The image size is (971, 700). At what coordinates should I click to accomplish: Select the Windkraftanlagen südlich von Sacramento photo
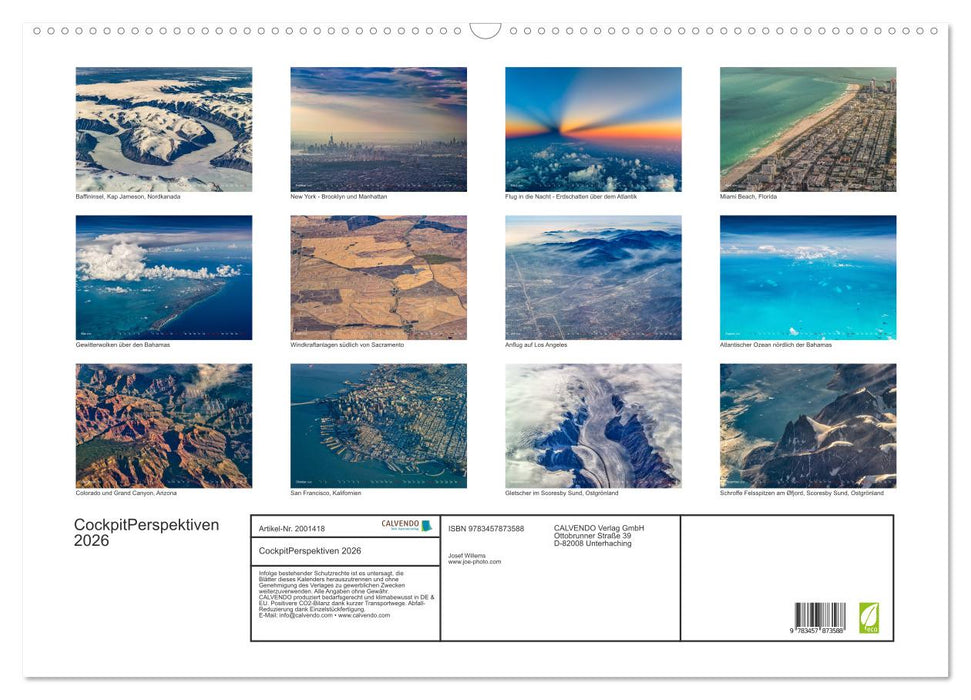pyautogui.click(x=378, y=277)
